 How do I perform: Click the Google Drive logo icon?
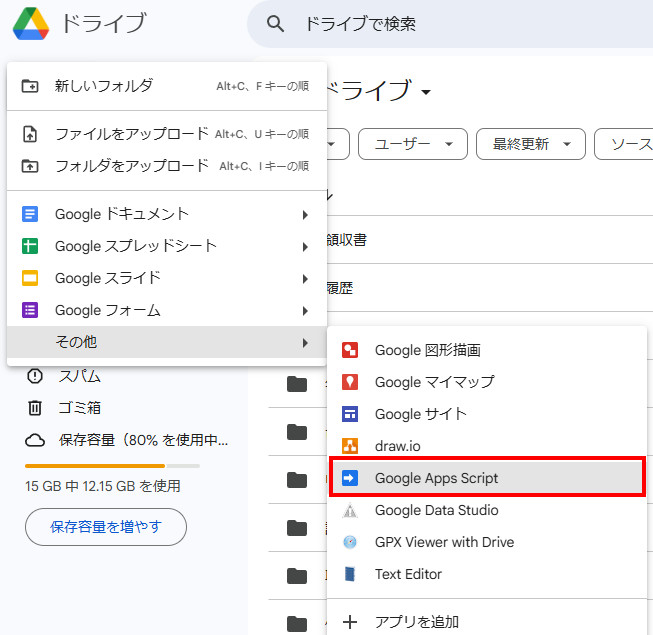point(31,24)
